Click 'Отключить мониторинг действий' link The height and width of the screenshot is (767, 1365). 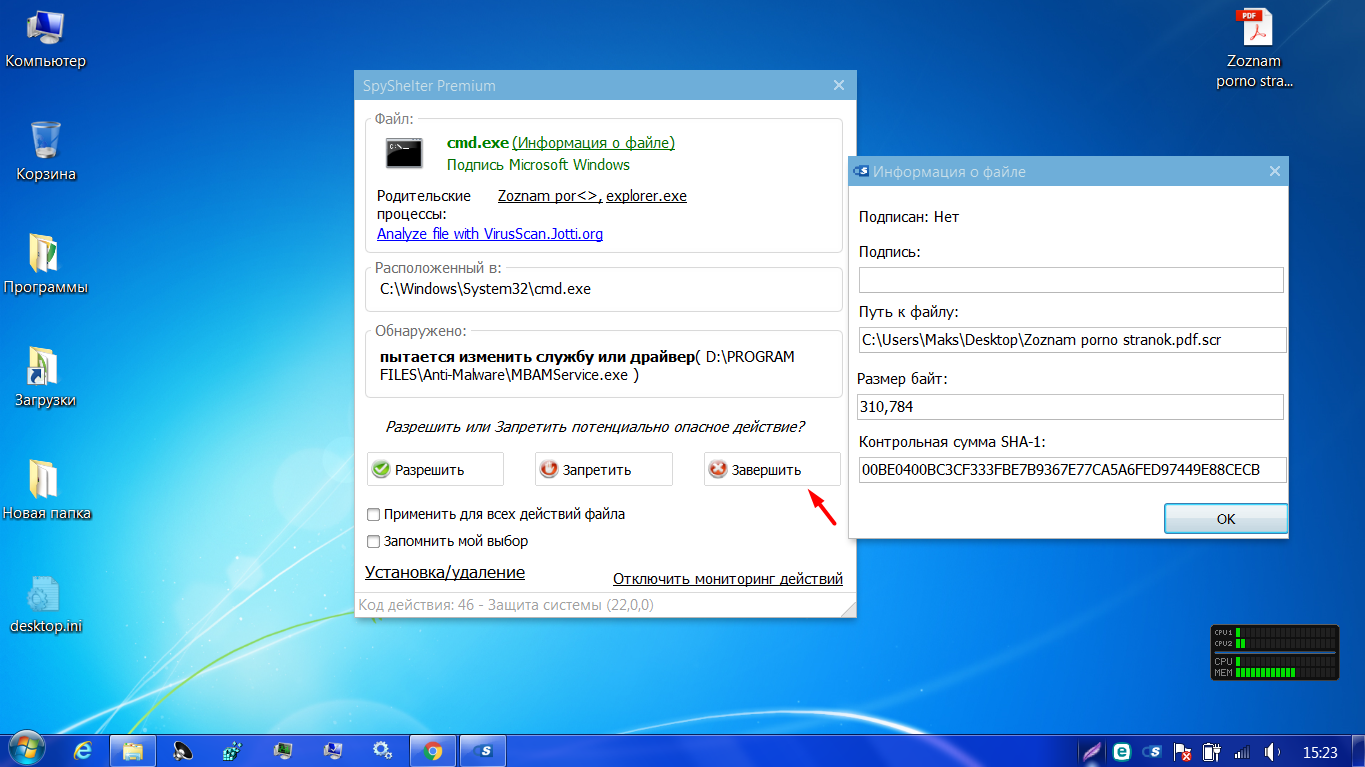(727, 579)
